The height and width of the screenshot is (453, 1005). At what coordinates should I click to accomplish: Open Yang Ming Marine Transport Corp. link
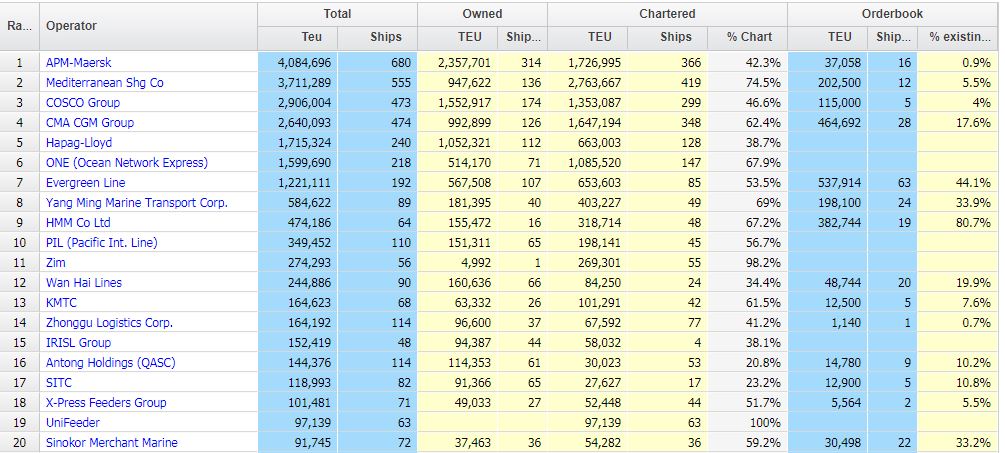pyautogui.click(x=137, y=202)
